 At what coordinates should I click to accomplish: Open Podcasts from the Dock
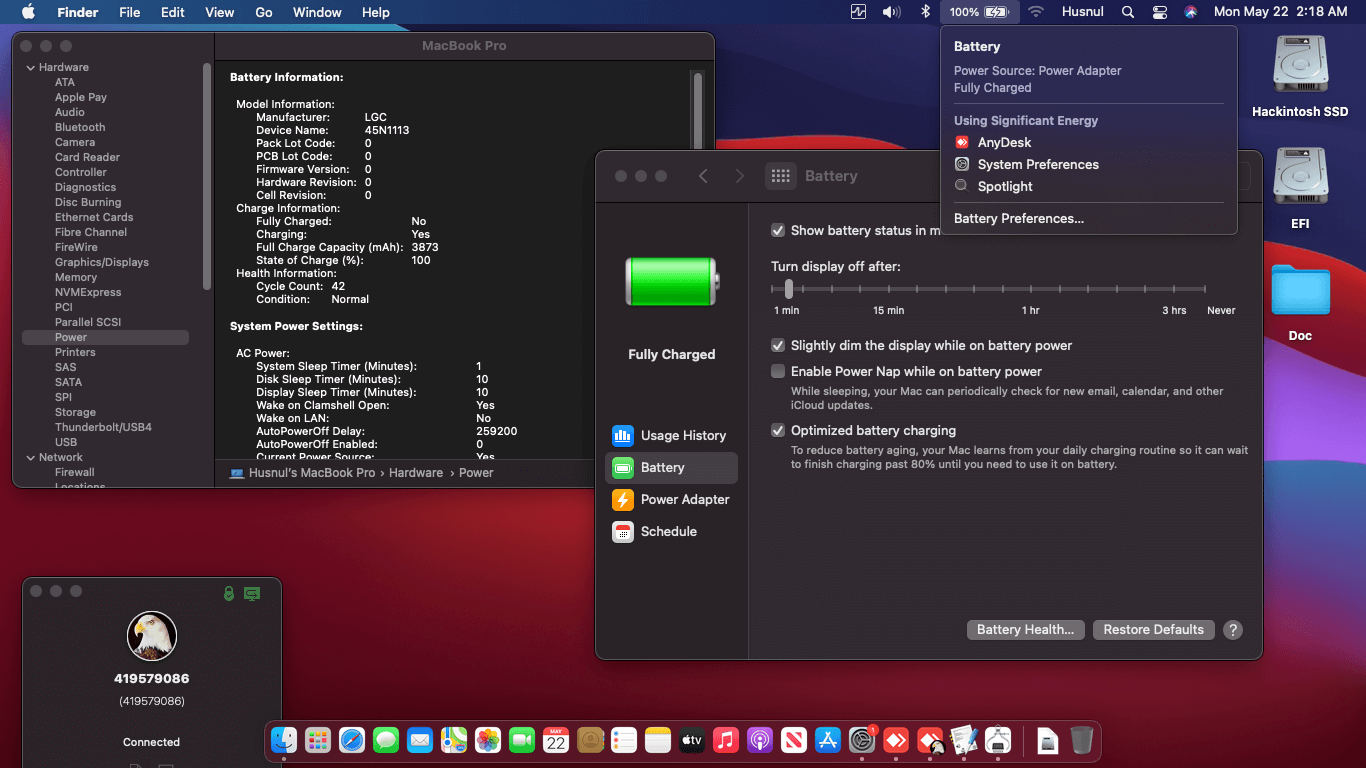point(759,740)
